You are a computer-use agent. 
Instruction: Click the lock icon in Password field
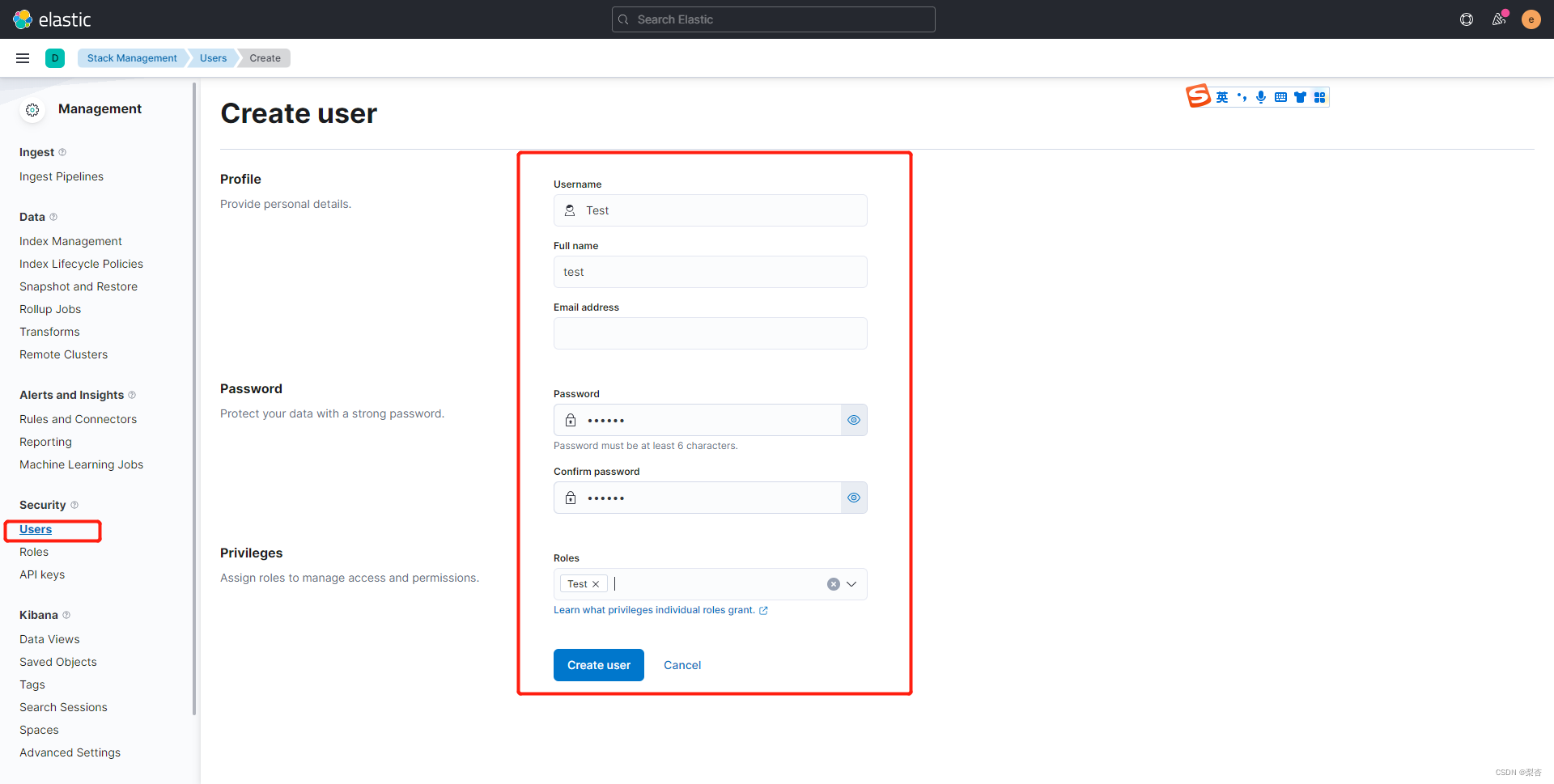click(571, 420)
